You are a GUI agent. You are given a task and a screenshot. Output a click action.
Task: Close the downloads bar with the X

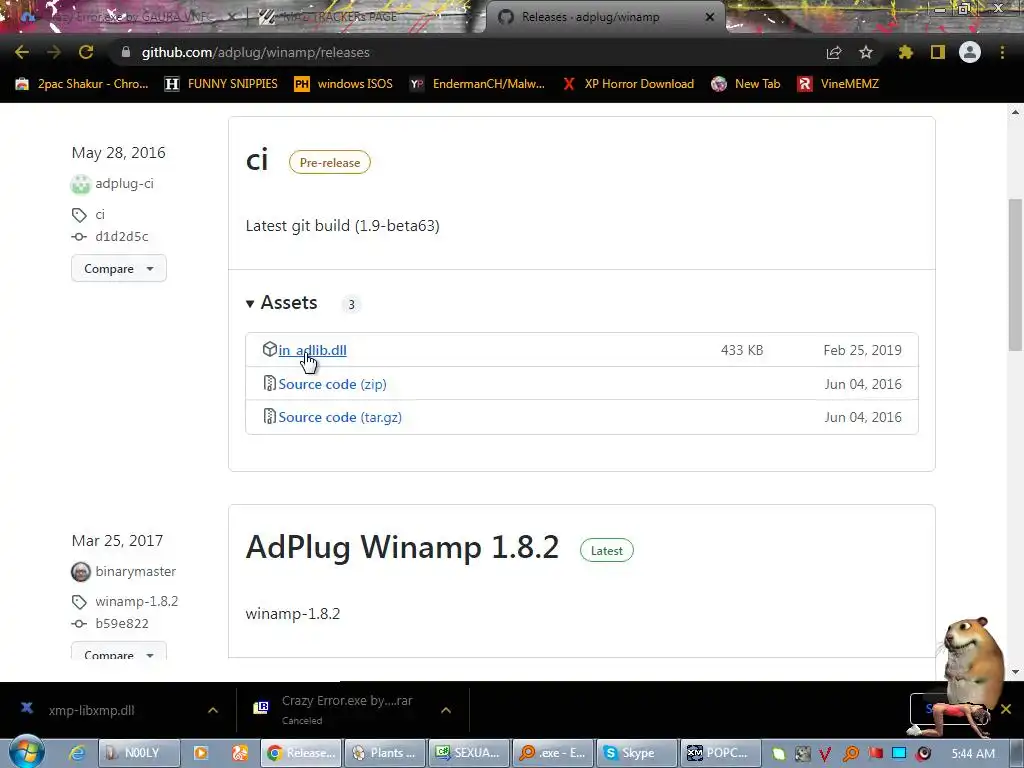pyautogui.click(x=1006, y=709)
